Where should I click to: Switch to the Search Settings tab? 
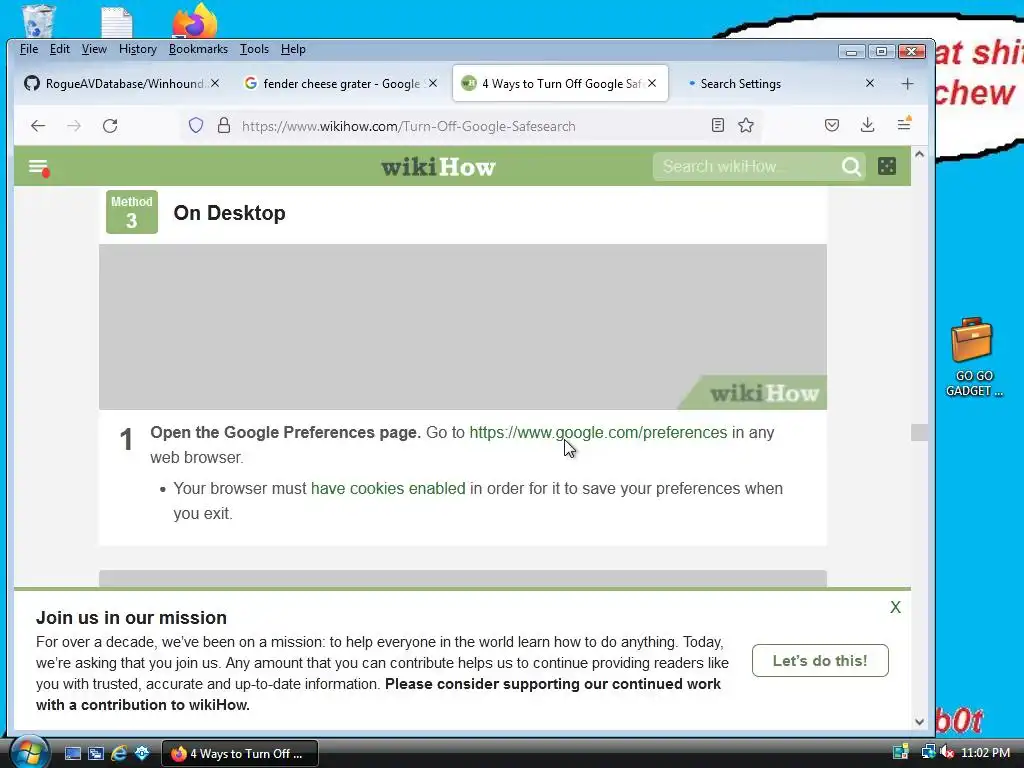tap(777, 84)
